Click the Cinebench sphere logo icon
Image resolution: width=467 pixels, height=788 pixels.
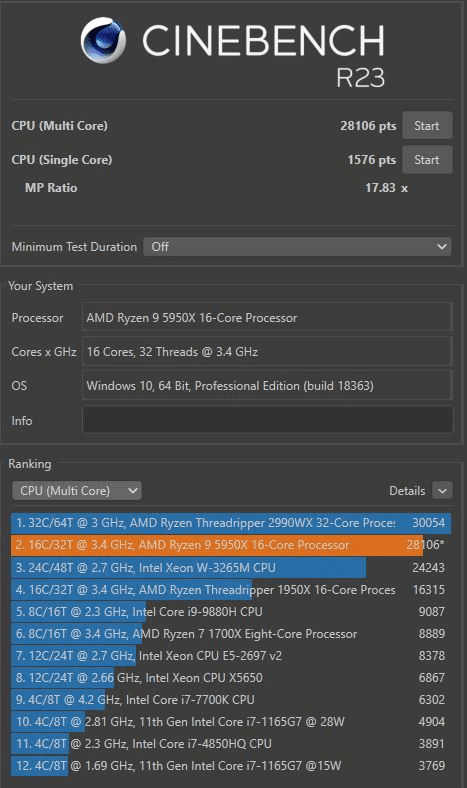click(103, 40)
